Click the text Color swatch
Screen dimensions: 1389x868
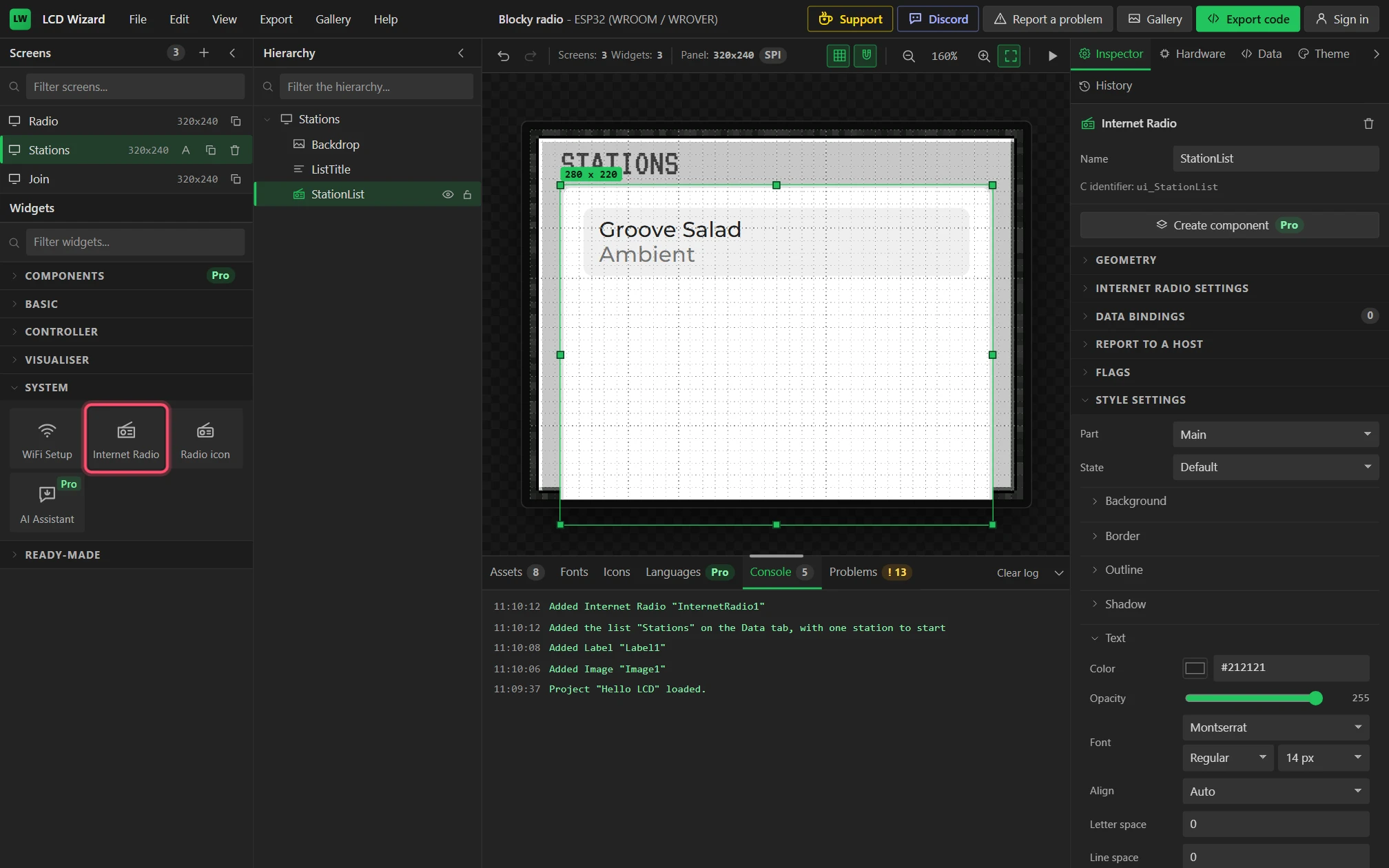coord(1195,668)
